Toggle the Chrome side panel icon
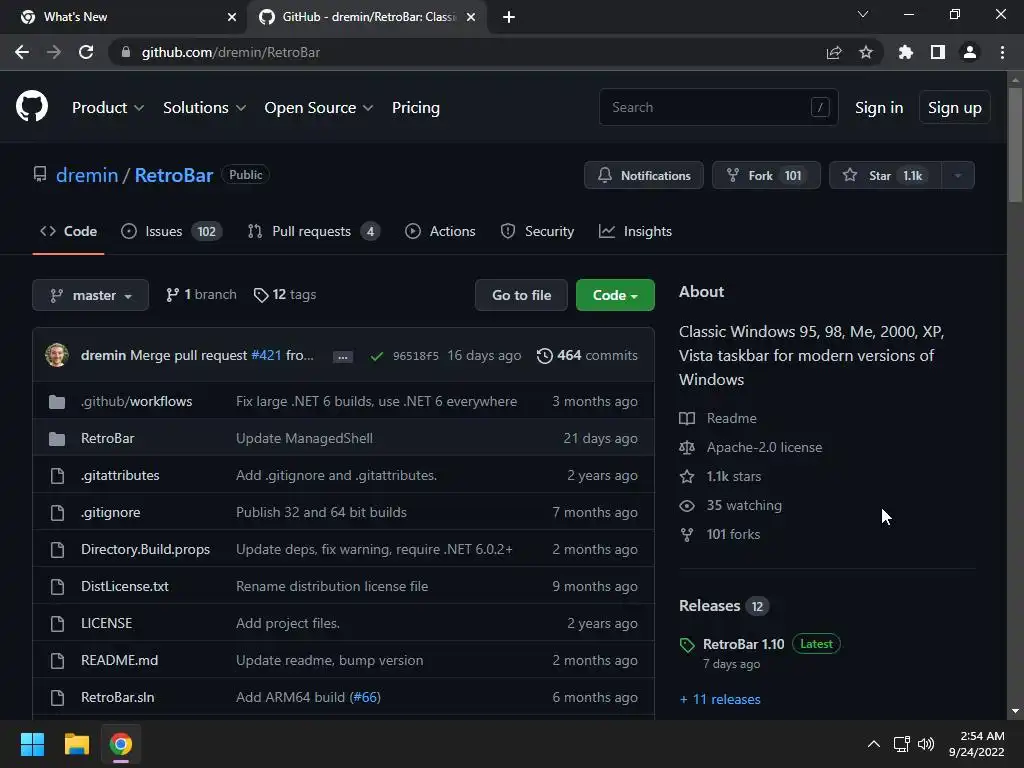The width and height of the screenshot is (1024, 768). [938, 52]
